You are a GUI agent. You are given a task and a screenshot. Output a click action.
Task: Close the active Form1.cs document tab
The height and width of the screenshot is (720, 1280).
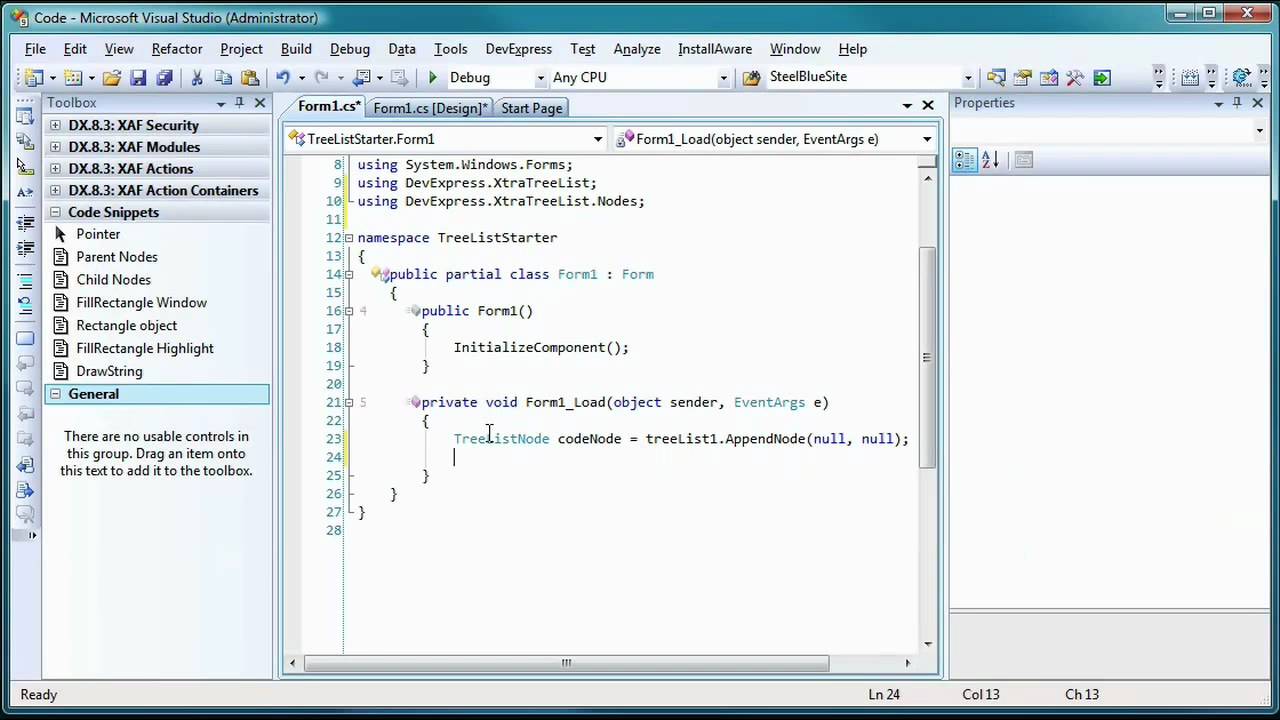coord(928,105)
